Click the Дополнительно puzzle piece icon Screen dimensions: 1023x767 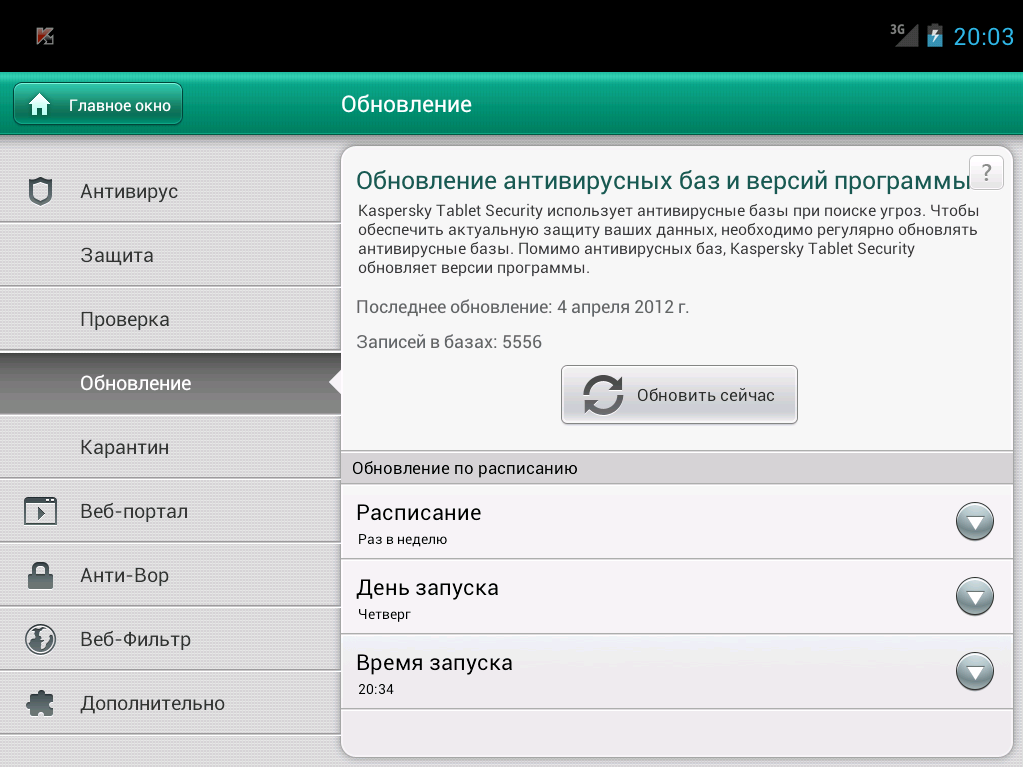40,703
